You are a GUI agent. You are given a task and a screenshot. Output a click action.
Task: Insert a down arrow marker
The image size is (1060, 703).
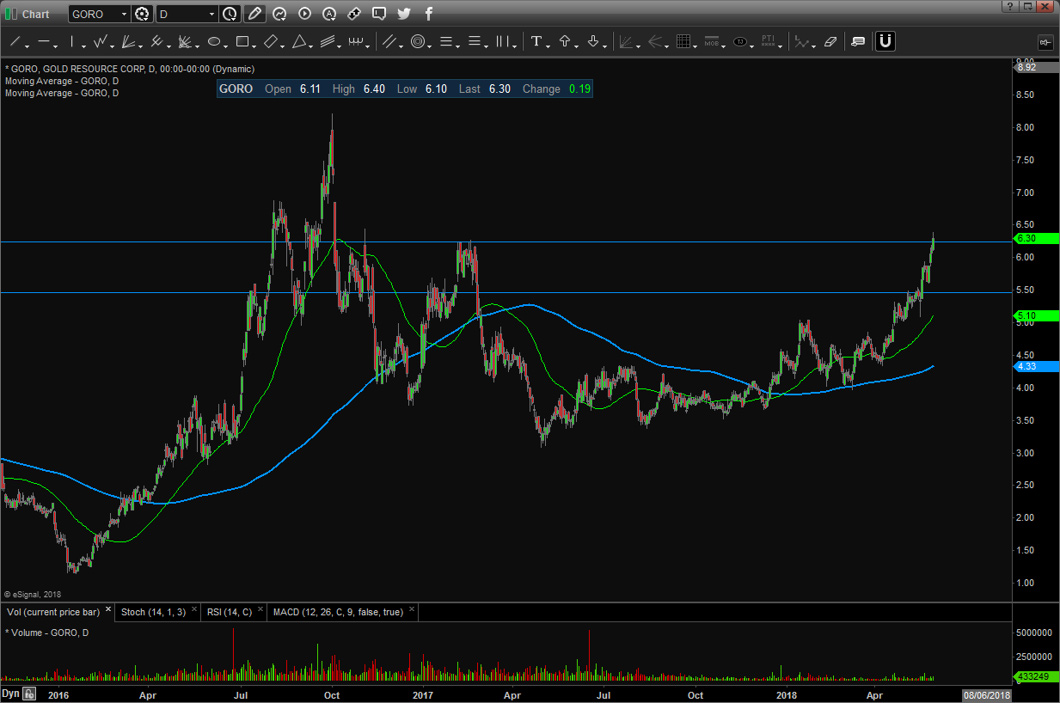click(593, 42)
